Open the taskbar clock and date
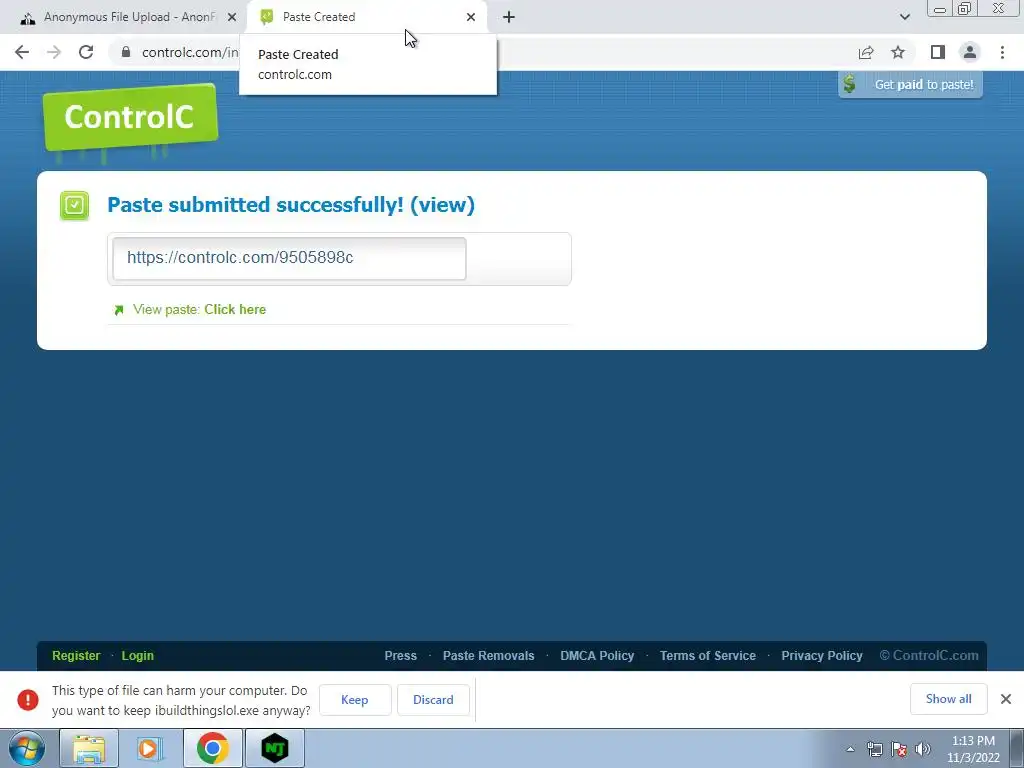 click(x=973, y=749)
